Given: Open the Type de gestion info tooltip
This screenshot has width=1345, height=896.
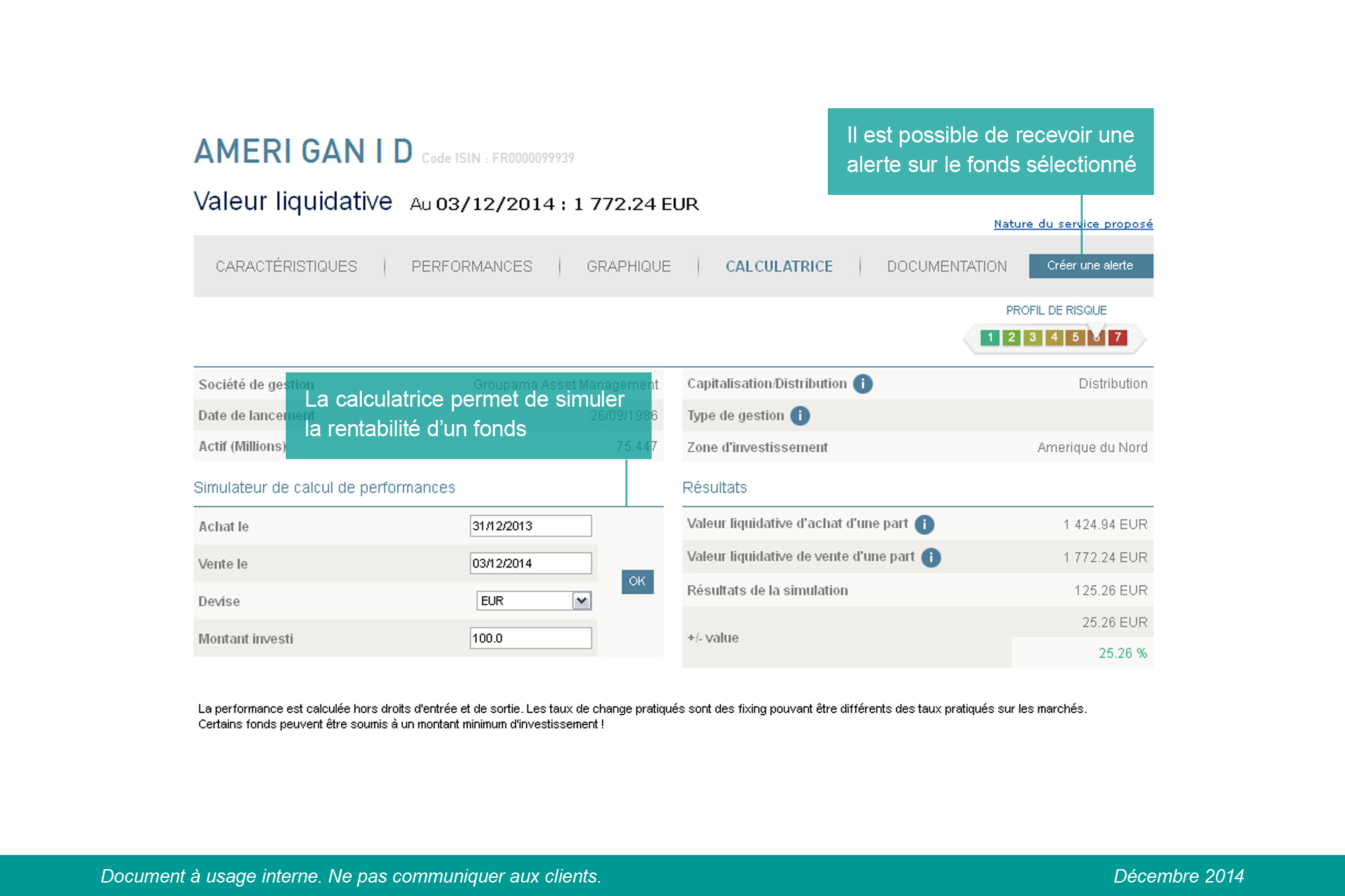Looking at the screenshot, I should [x=800, y=415].
